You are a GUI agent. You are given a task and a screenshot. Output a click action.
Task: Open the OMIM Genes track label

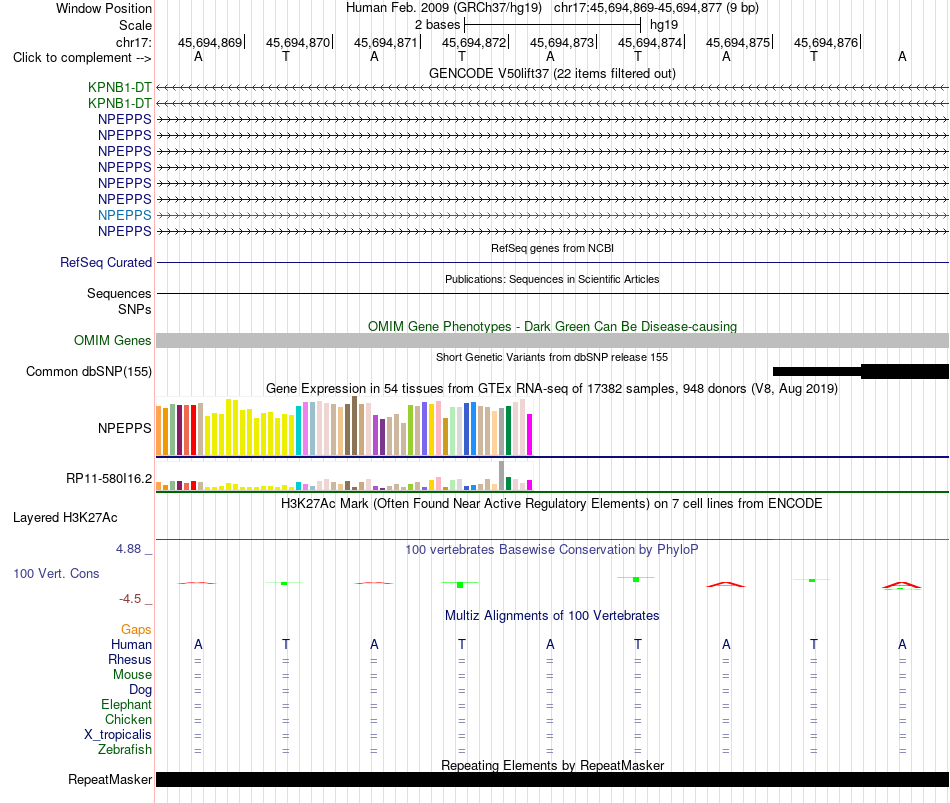click(x=112, y=341)
